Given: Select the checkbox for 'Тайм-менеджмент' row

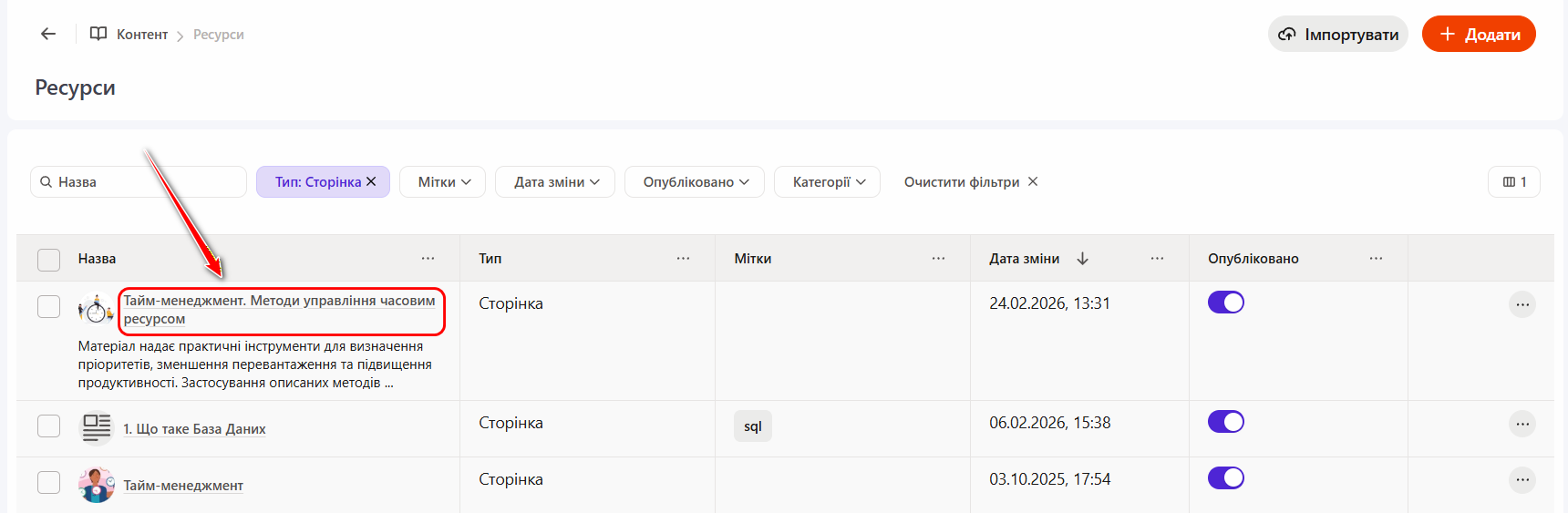Looking at the screenshot, I should click(49, 482).
